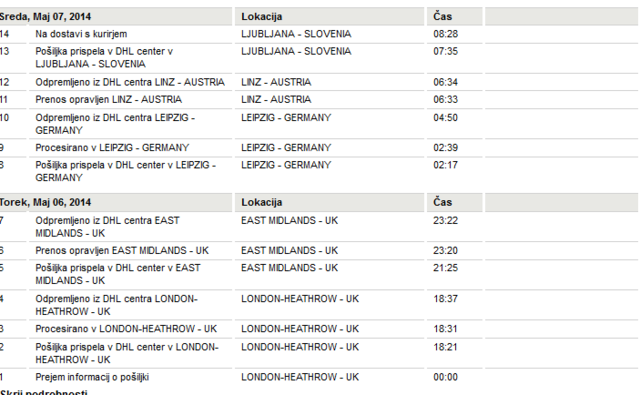640x395 pixels.
Task: Click the 23:22 time cell
Action: 445,221
